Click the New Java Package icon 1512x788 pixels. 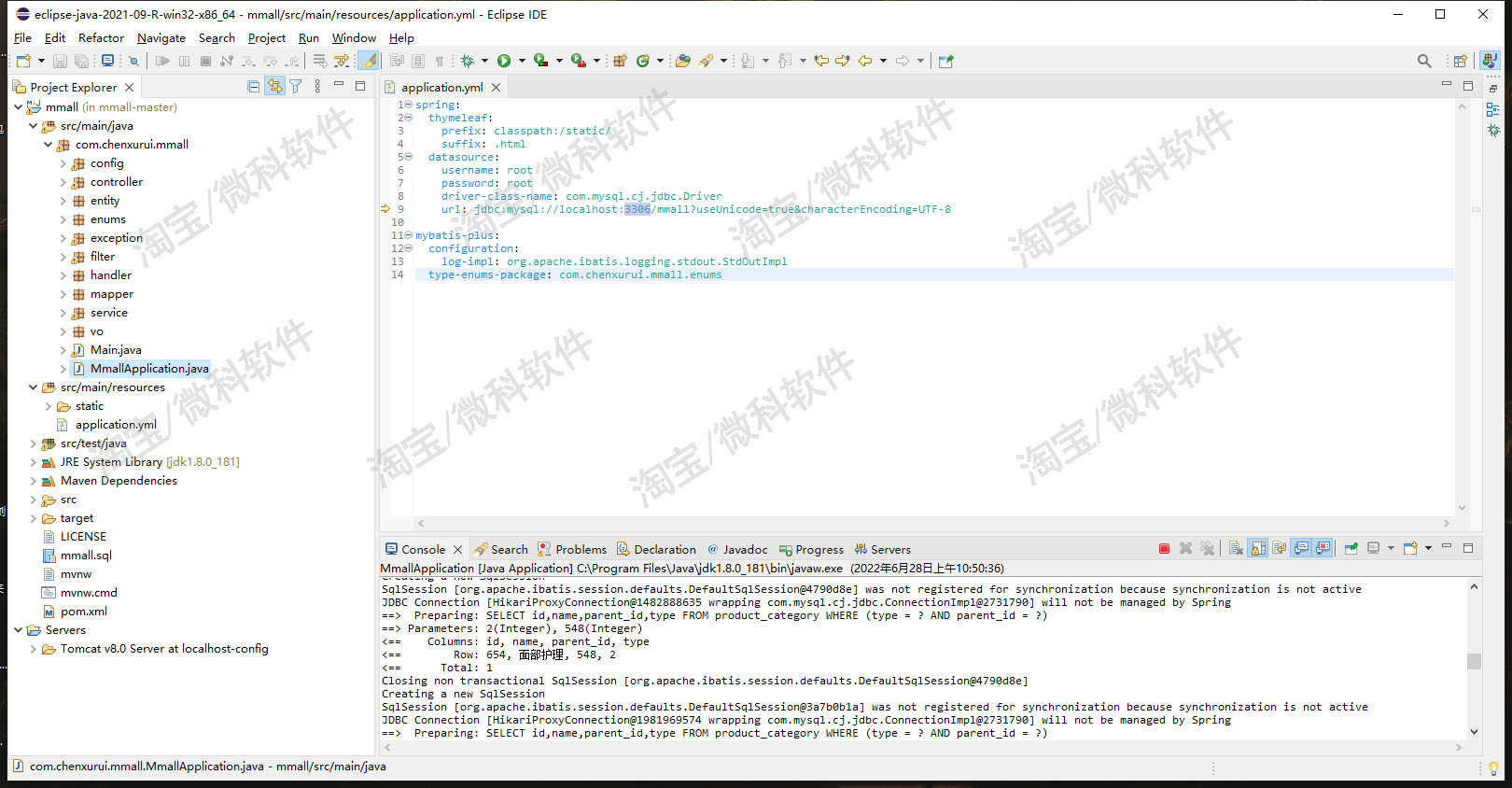(619, 61)
